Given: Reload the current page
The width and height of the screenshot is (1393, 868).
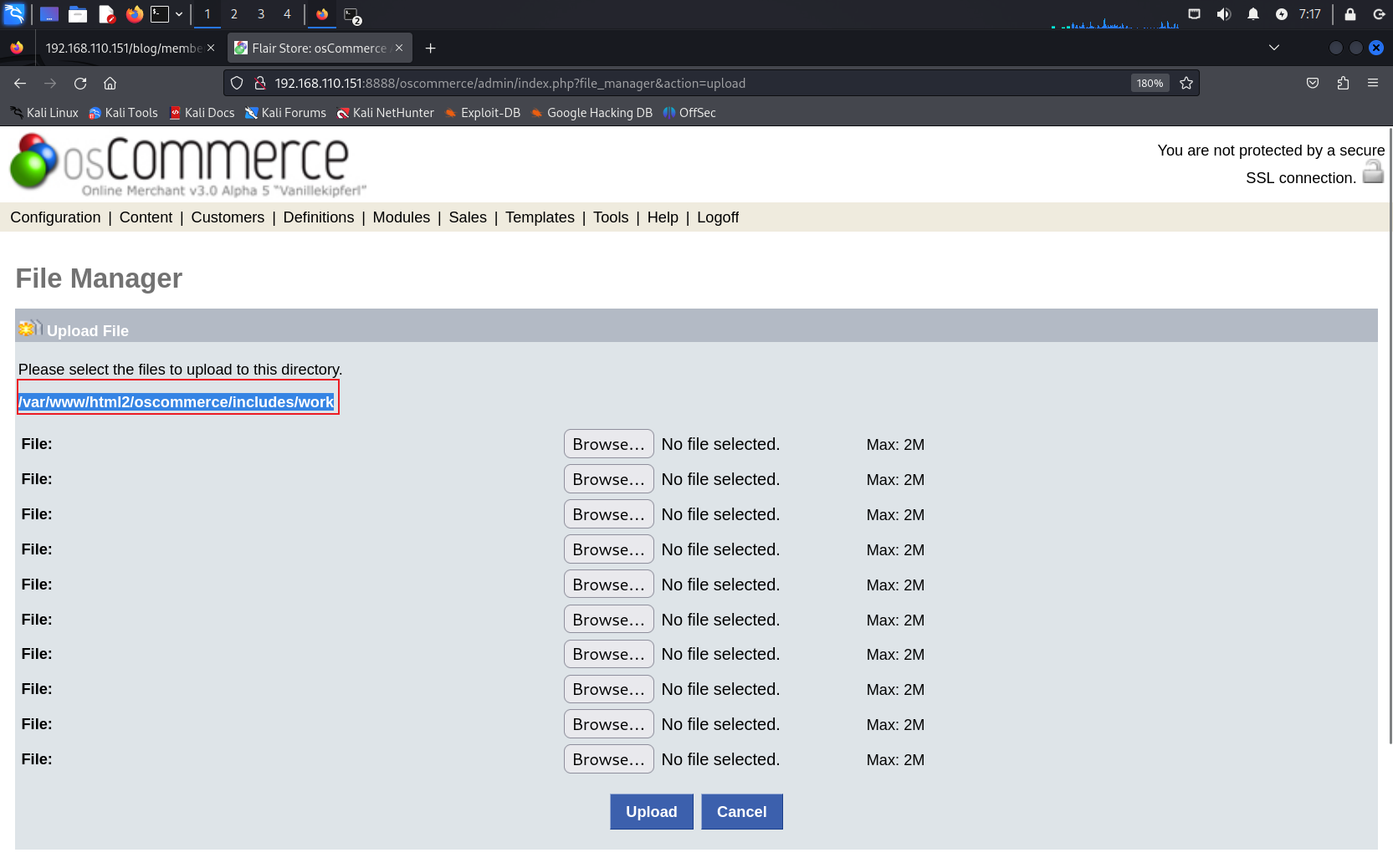Looking at the screenshot, I should [80, 84].
